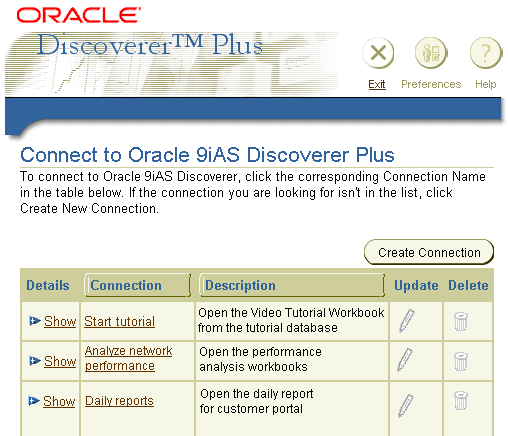The width and height of the screenshot is (508, 436).
Task: Click the Create Connection button
Action: [x=429, y=252]
